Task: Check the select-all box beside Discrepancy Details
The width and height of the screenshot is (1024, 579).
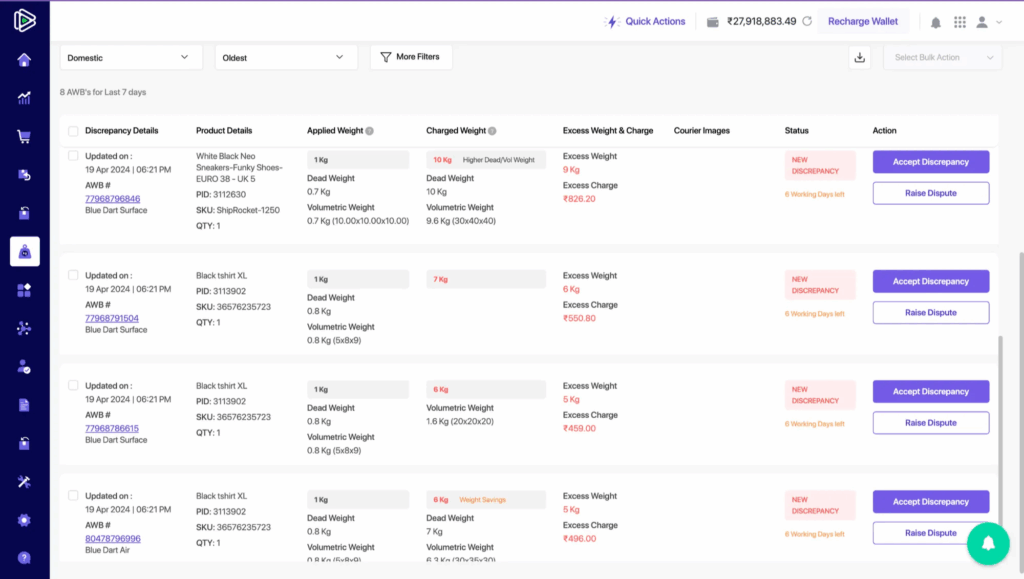Action: pos(73,131)
